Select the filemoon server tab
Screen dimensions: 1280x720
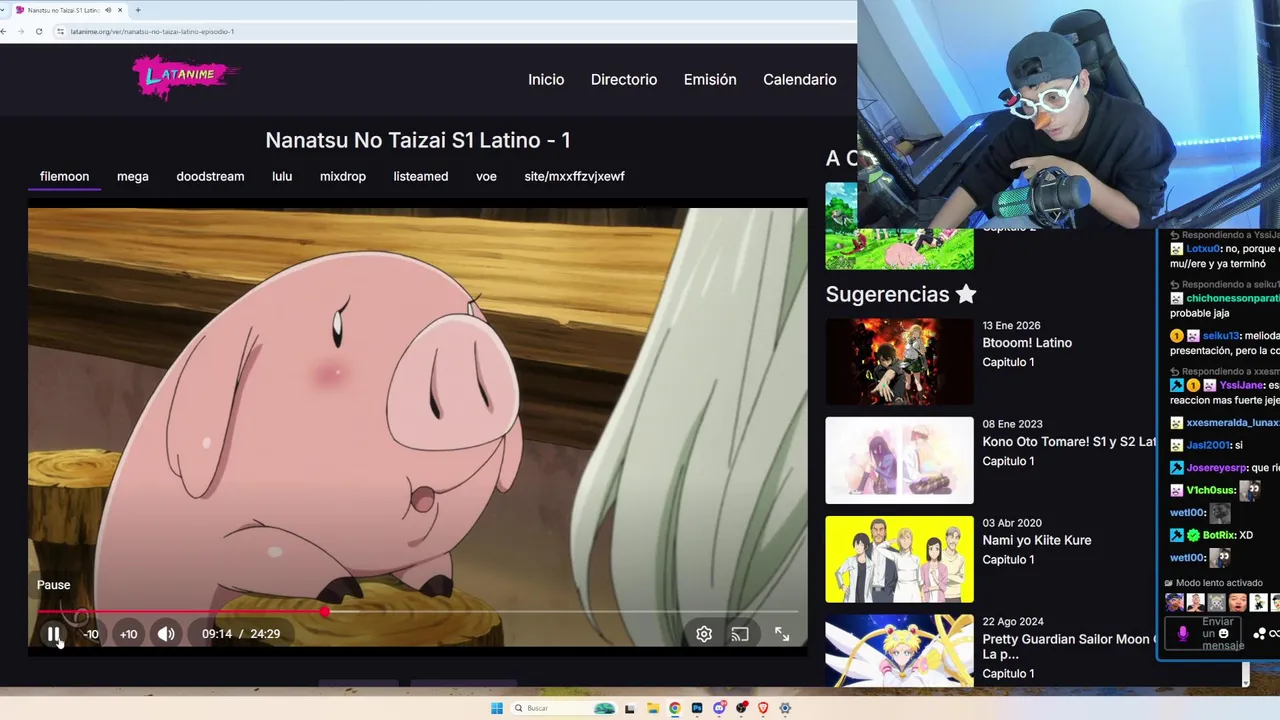64,176
